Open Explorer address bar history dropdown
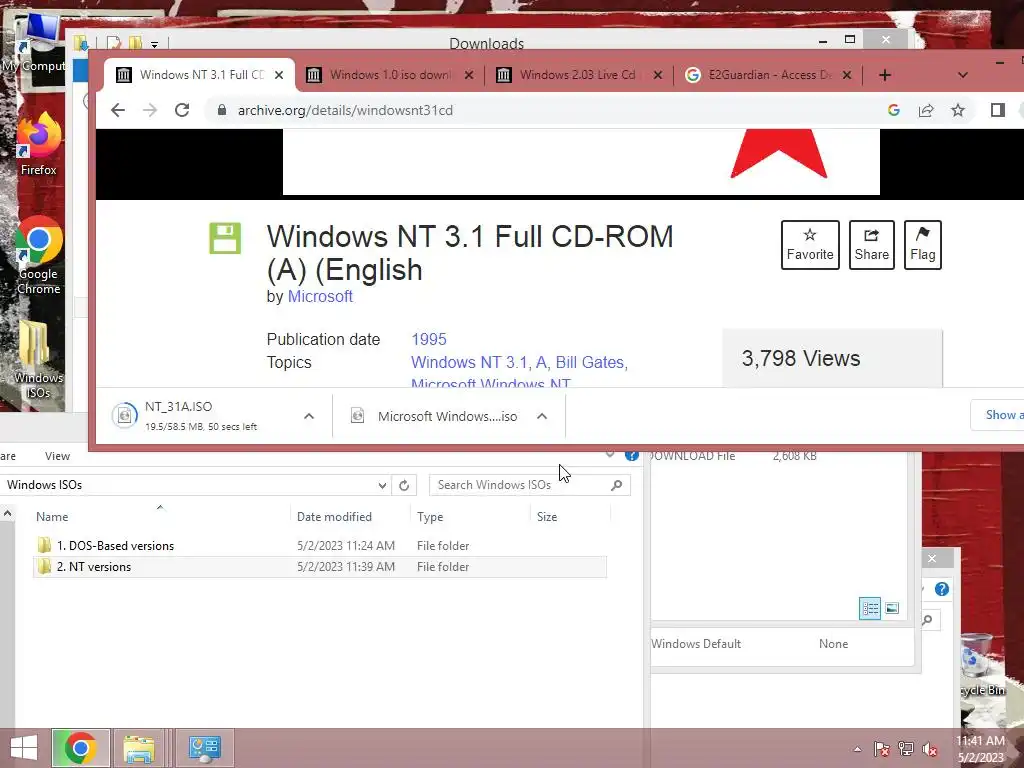Image resolution: width=1024 pixels, height=768 pixels. pyautogui.click(x=382, y=485)
